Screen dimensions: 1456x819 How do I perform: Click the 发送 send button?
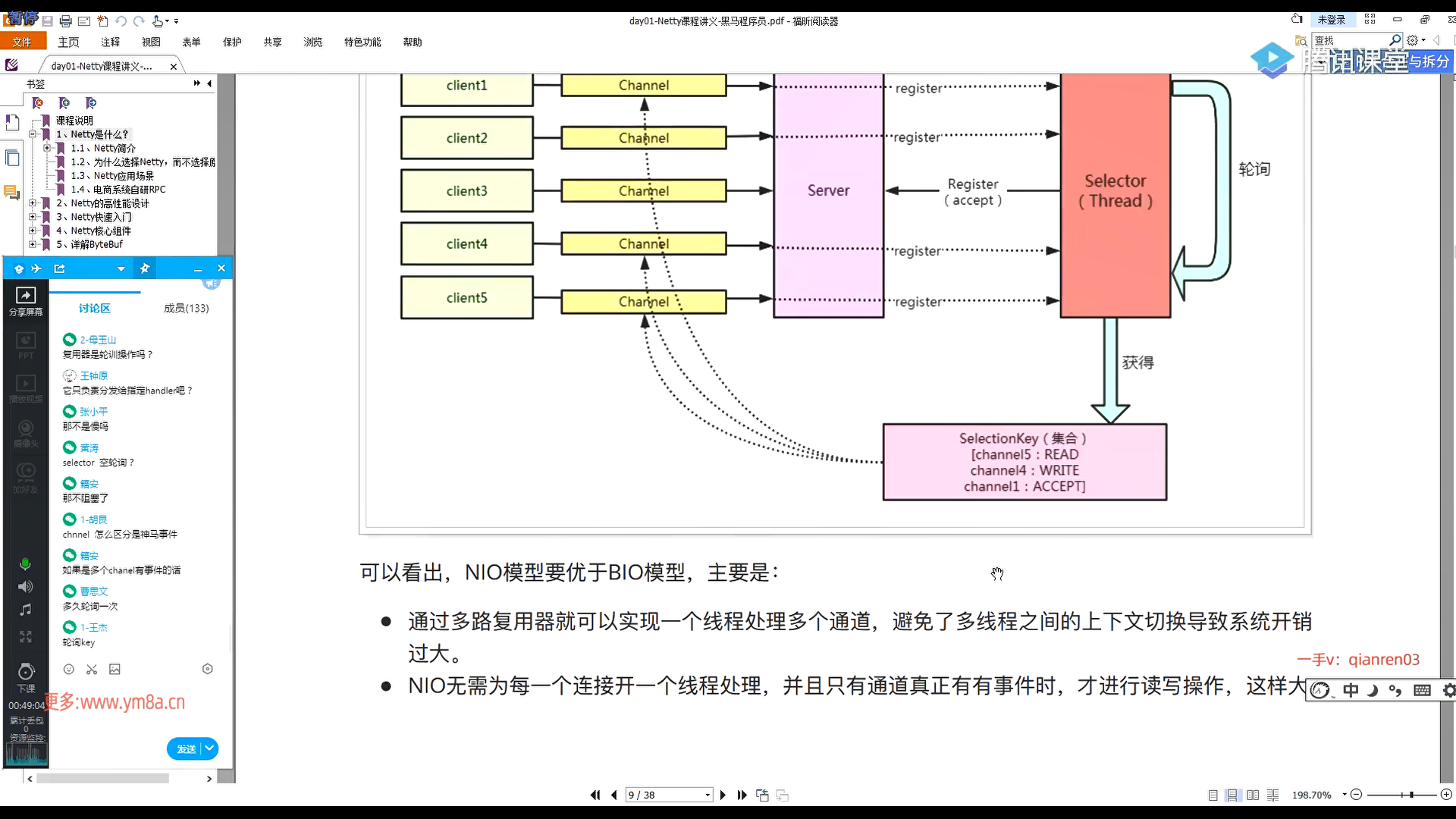click(x=186, y=748)
